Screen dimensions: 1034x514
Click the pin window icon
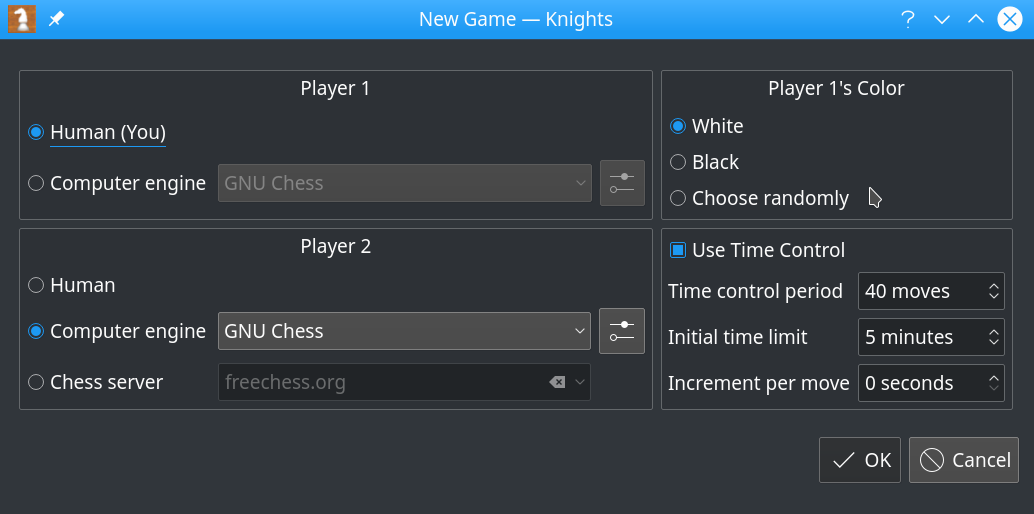pyautogui.click(x=57, y=19)
